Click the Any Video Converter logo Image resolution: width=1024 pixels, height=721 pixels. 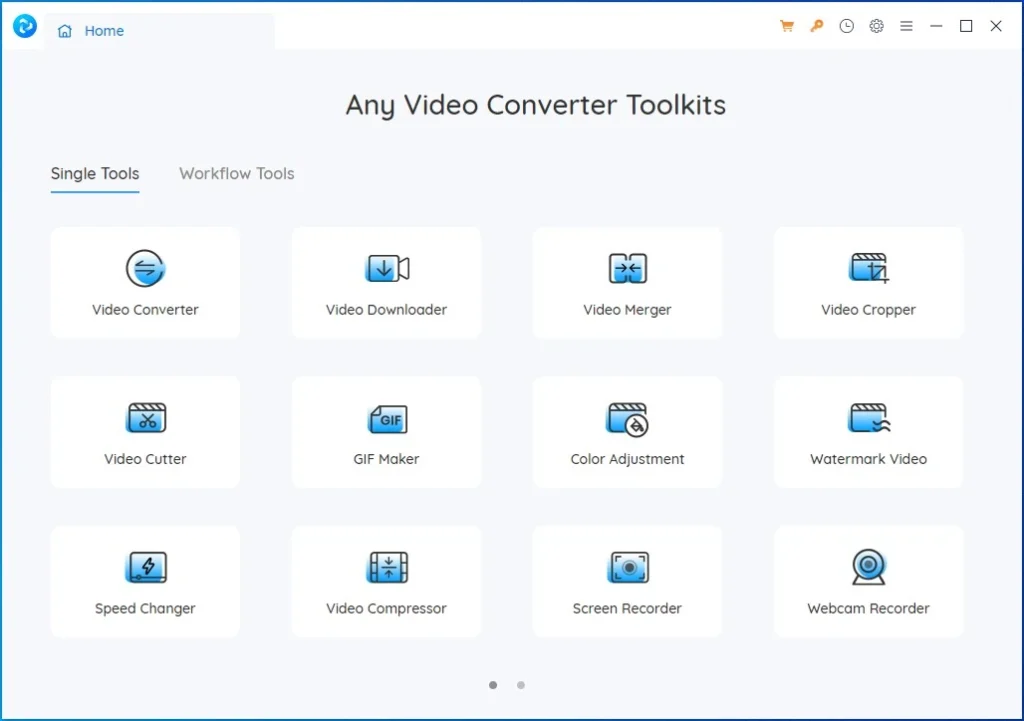[x=25, y=26]
